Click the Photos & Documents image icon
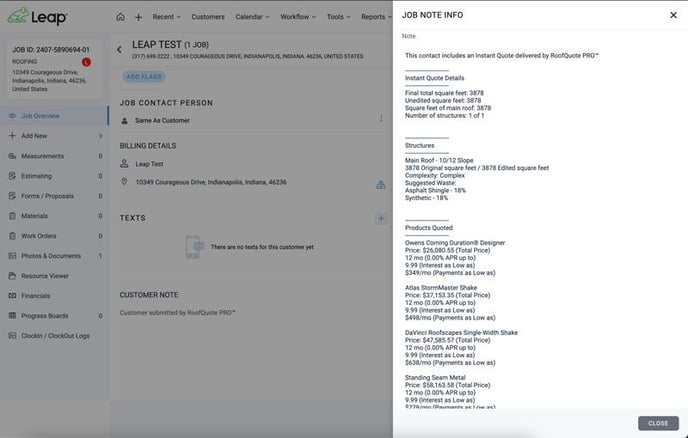Viewport: 688px width, 438px height. (x=12, y=256)
